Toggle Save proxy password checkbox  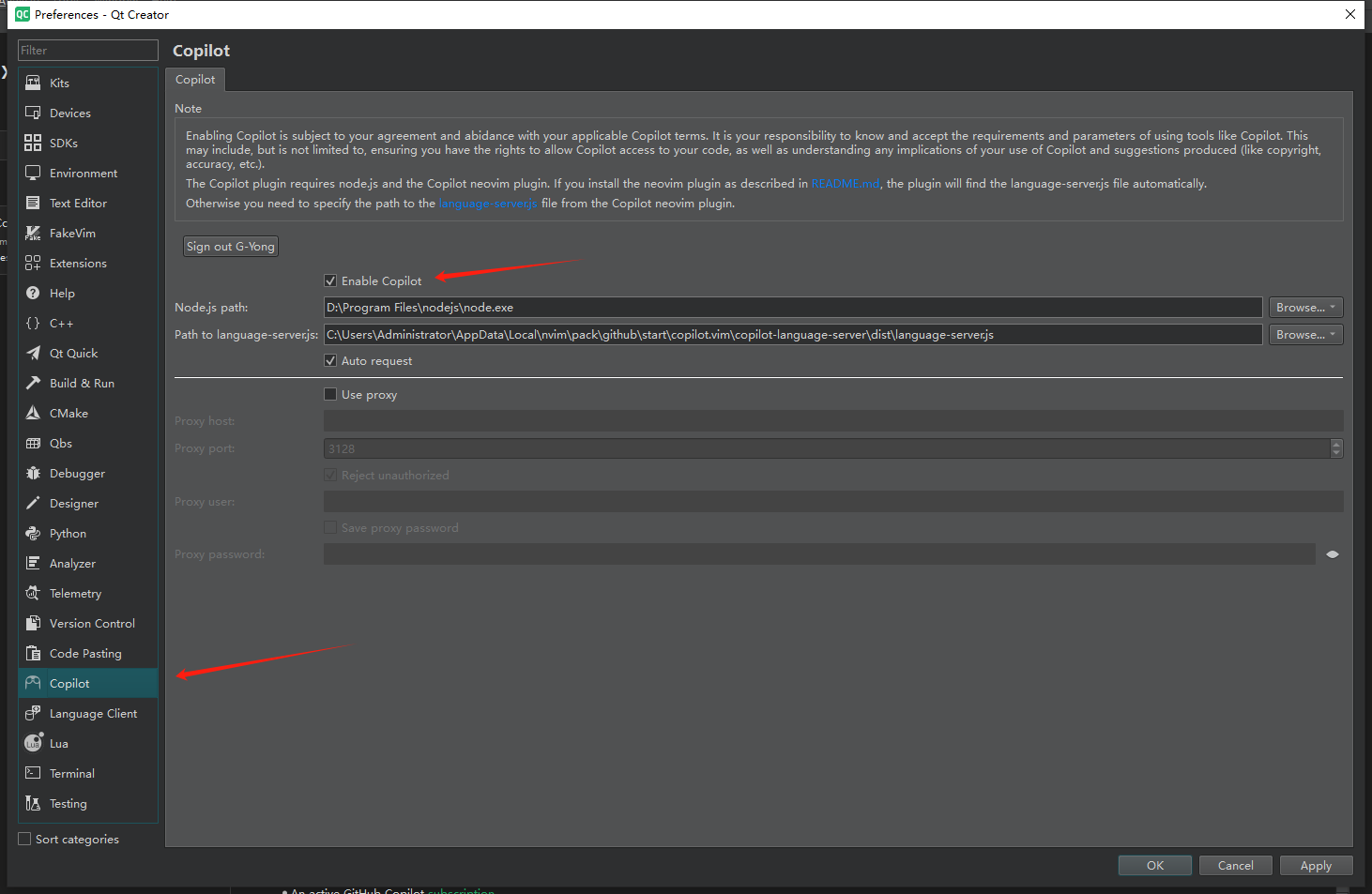[330, 527]
